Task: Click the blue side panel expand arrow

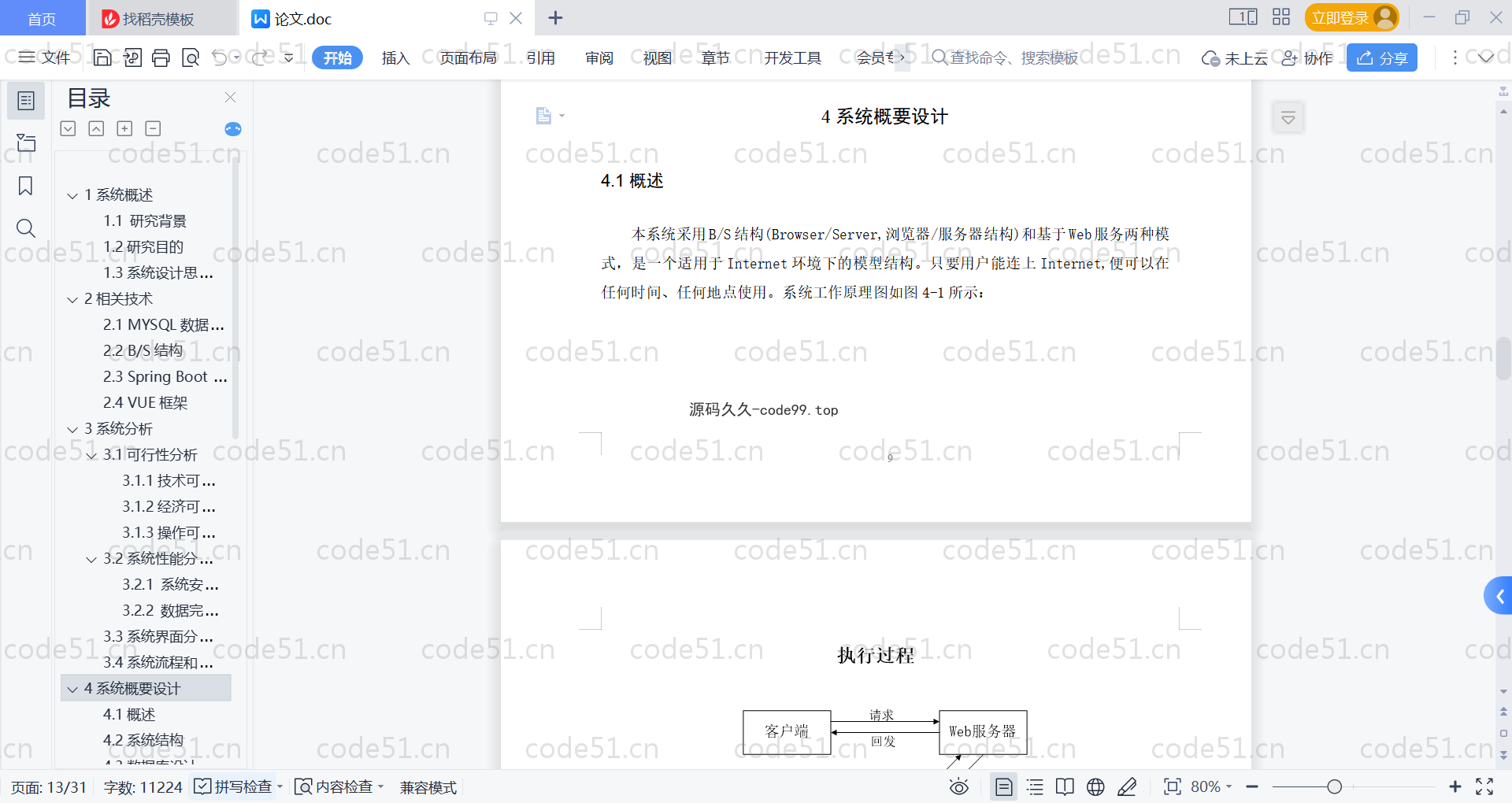Action: pyautogui.click(x=1499, y=597)
